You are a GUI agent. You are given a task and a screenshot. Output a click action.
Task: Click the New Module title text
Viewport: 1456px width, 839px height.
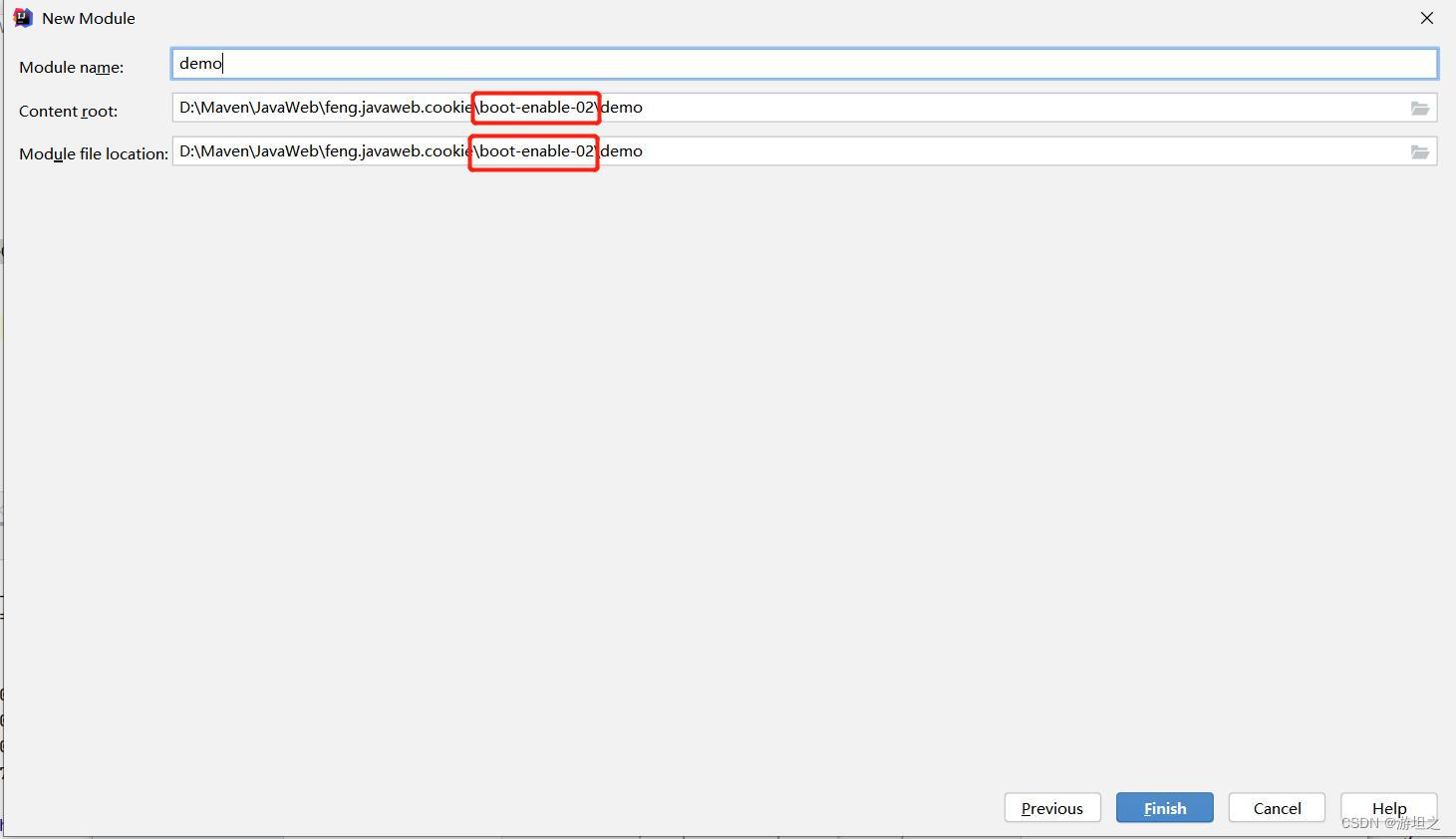point(90,17)
